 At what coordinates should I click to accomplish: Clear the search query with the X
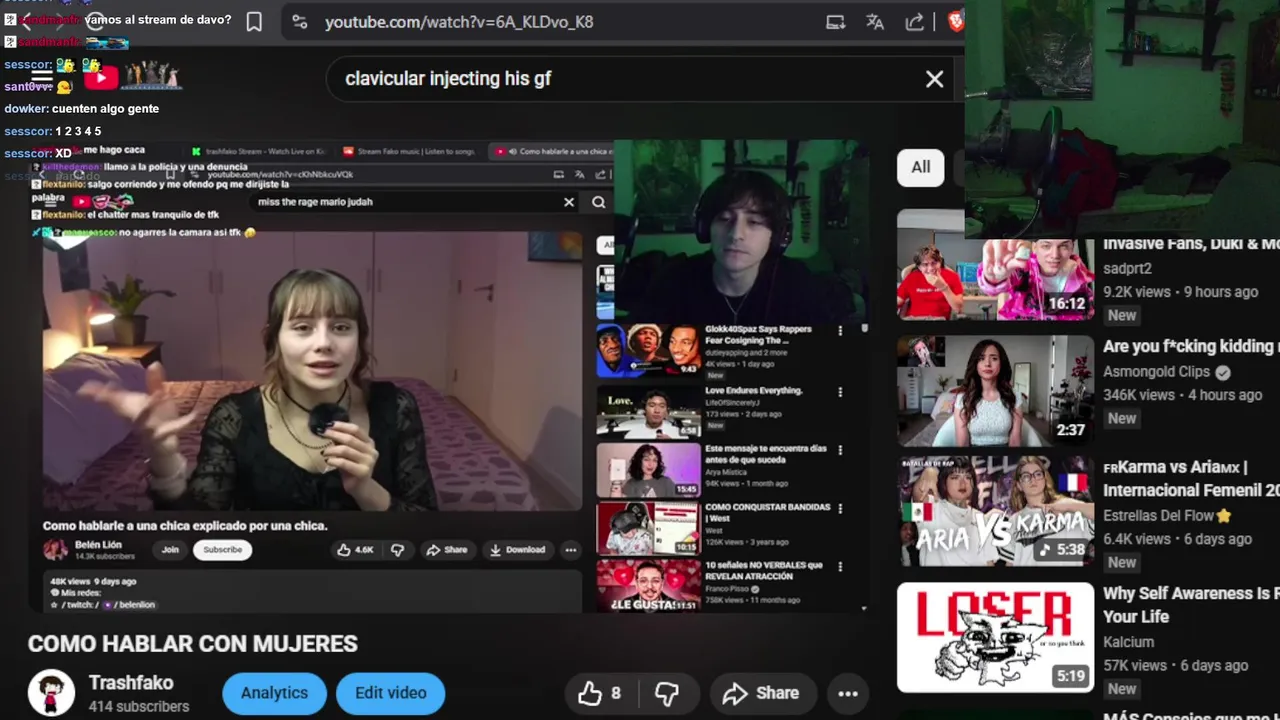click(934, 79)
